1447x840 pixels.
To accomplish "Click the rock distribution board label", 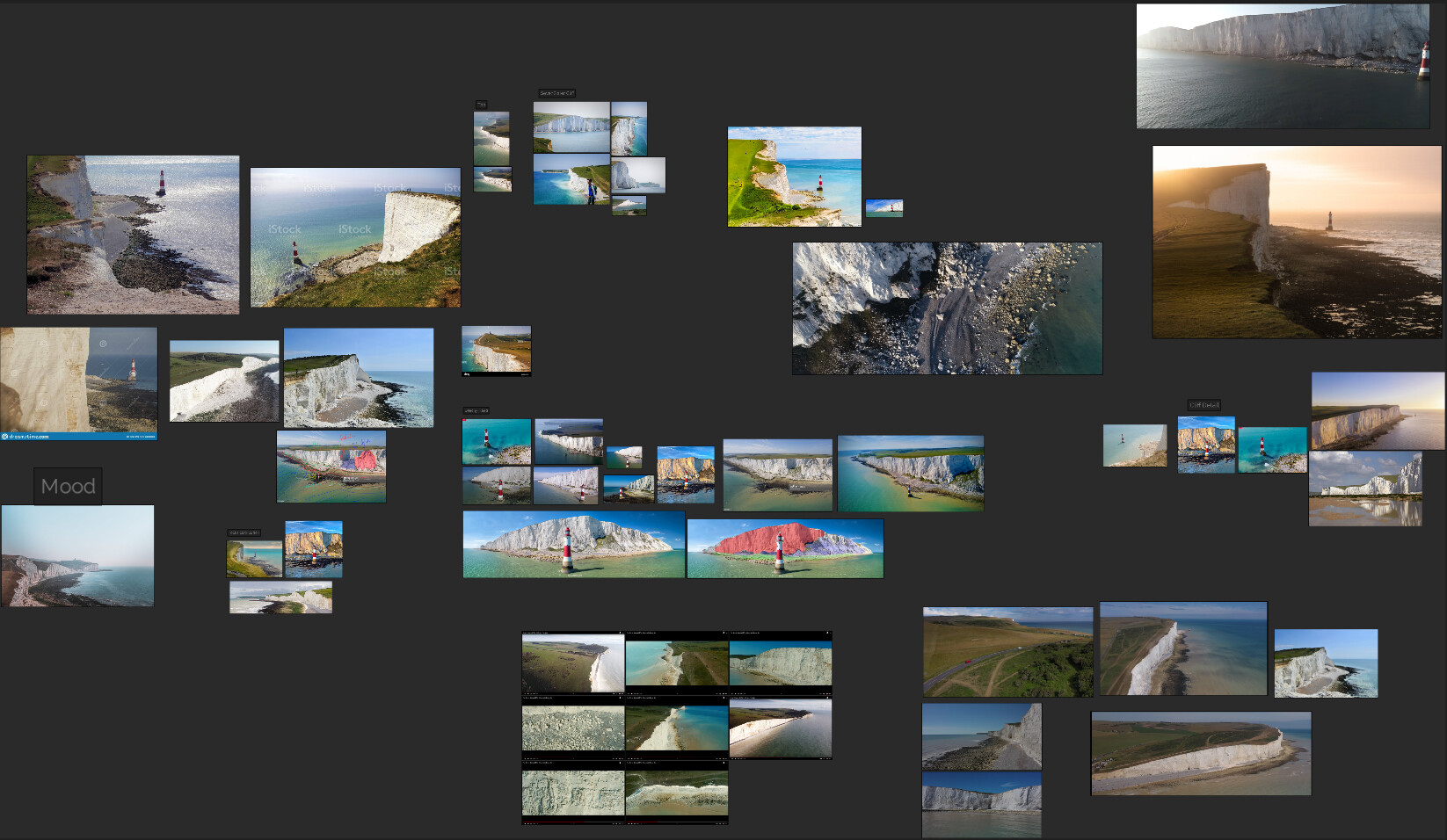I will tap(244, 531).
